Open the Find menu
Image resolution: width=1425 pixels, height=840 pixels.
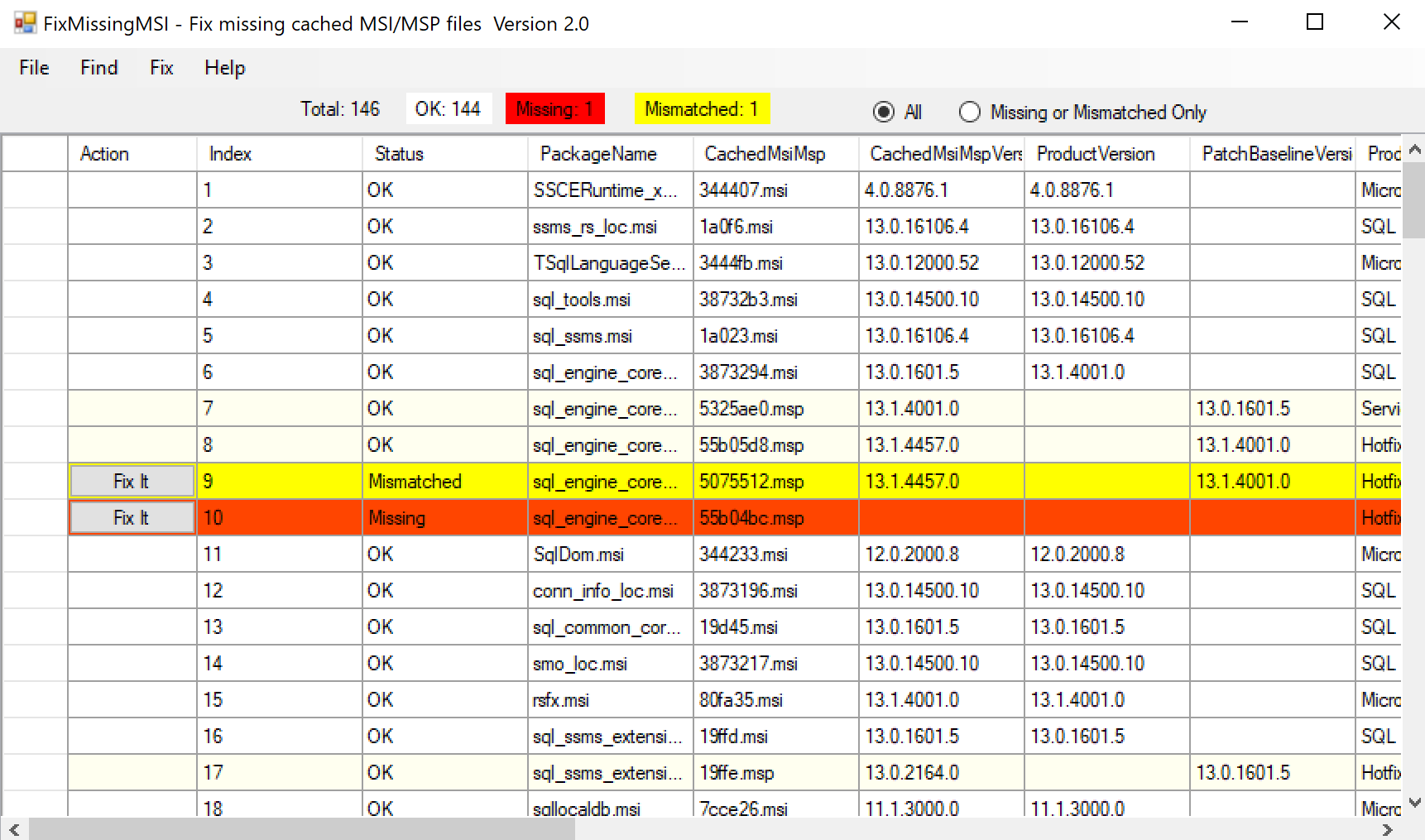click(x=98, y=68)
